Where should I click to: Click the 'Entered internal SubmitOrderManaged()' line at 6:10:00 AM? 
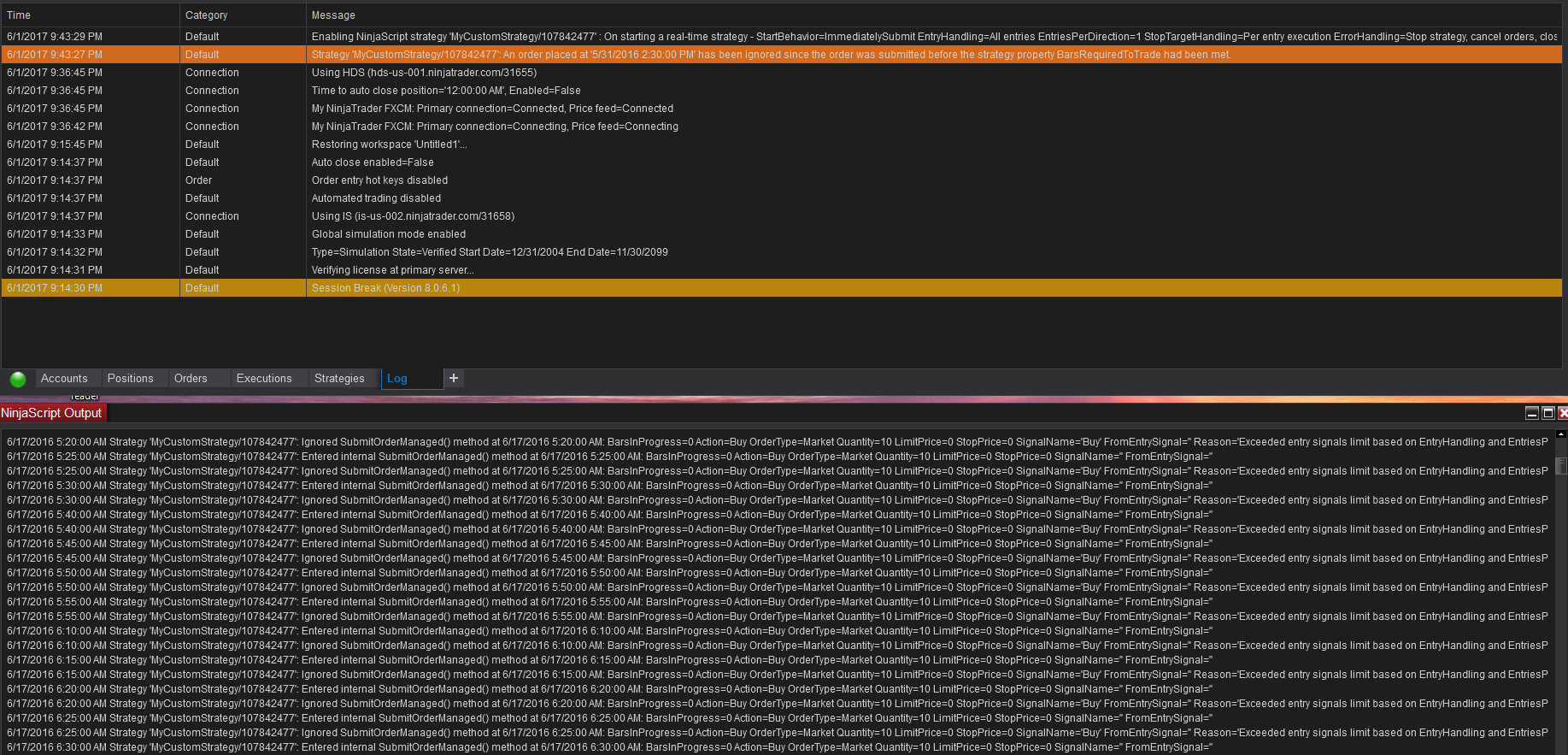[x=609, y=631]
